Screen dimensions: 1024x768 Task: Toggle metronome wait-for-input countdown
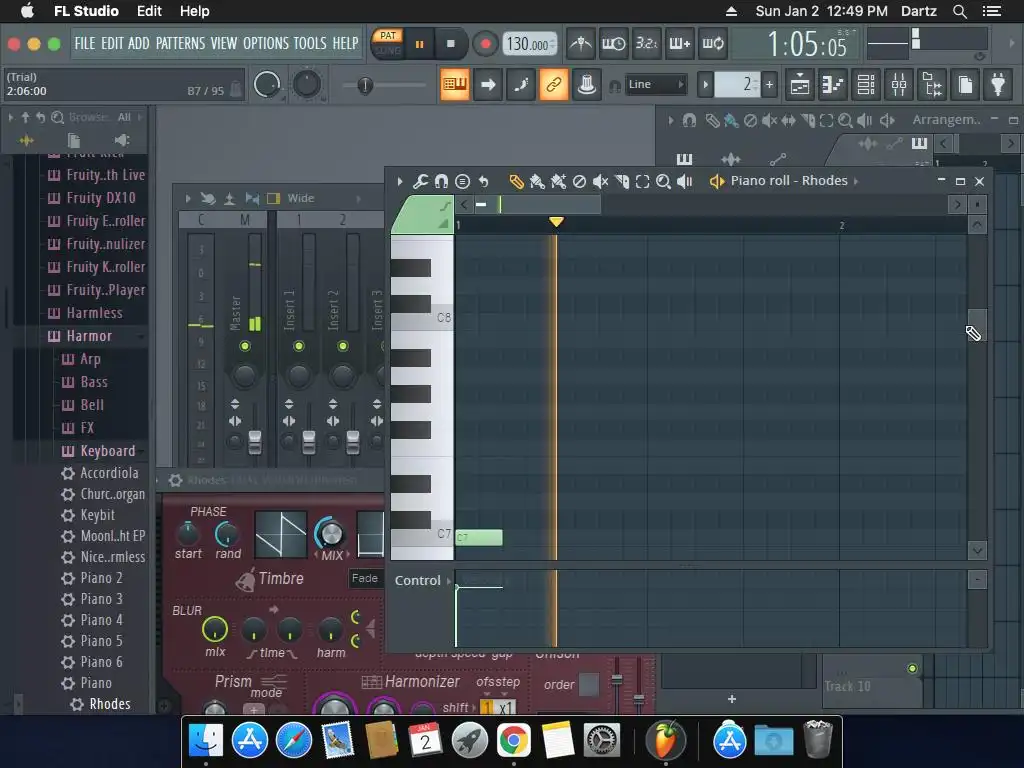[613, 44]
